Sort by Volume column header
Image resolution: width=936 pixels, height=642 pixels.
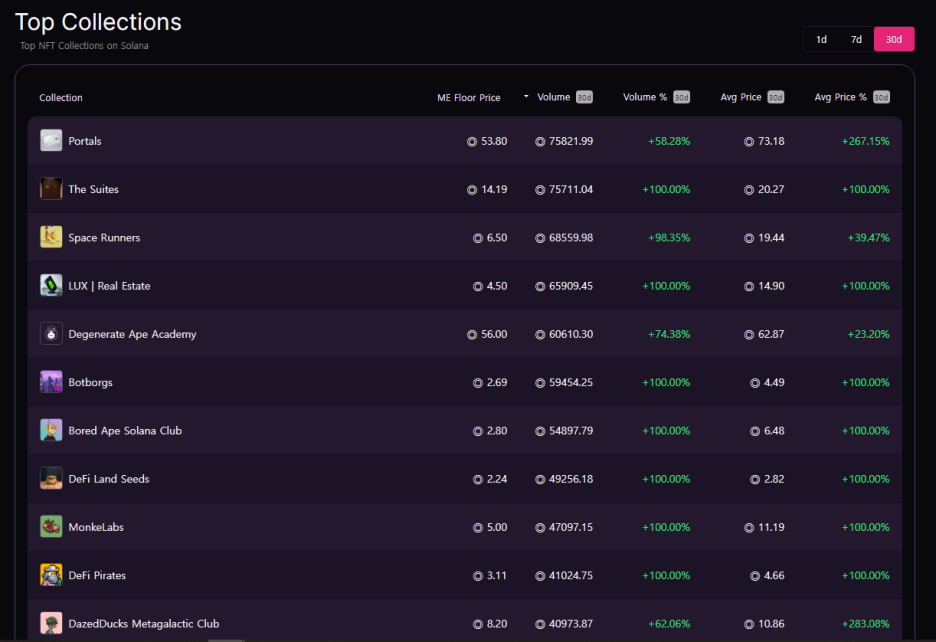tap(553, 97)
